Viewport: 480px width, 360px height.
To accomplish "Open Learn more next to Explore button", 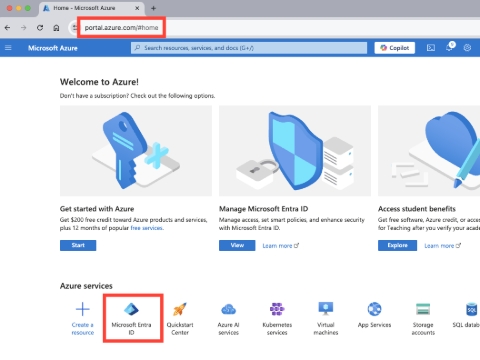I will (443, 246).
